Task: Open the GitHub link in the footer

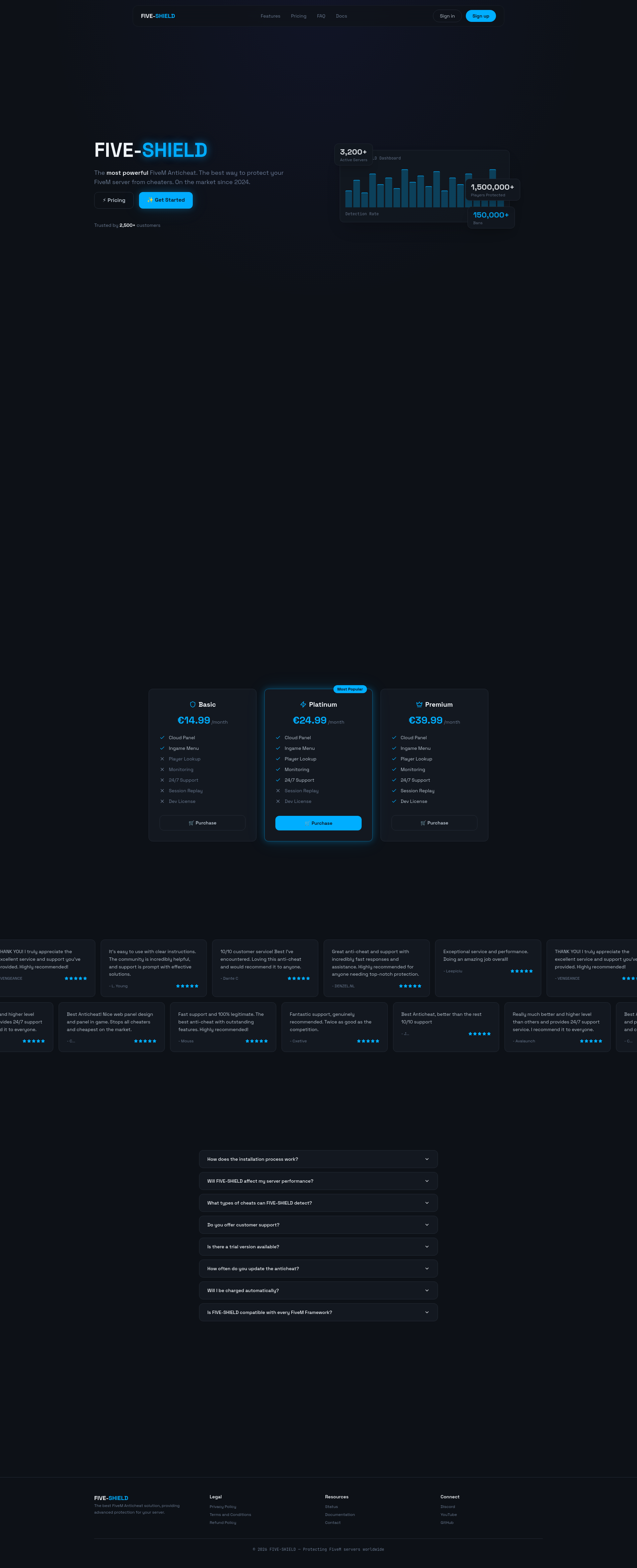Action: coord(447,1523)
